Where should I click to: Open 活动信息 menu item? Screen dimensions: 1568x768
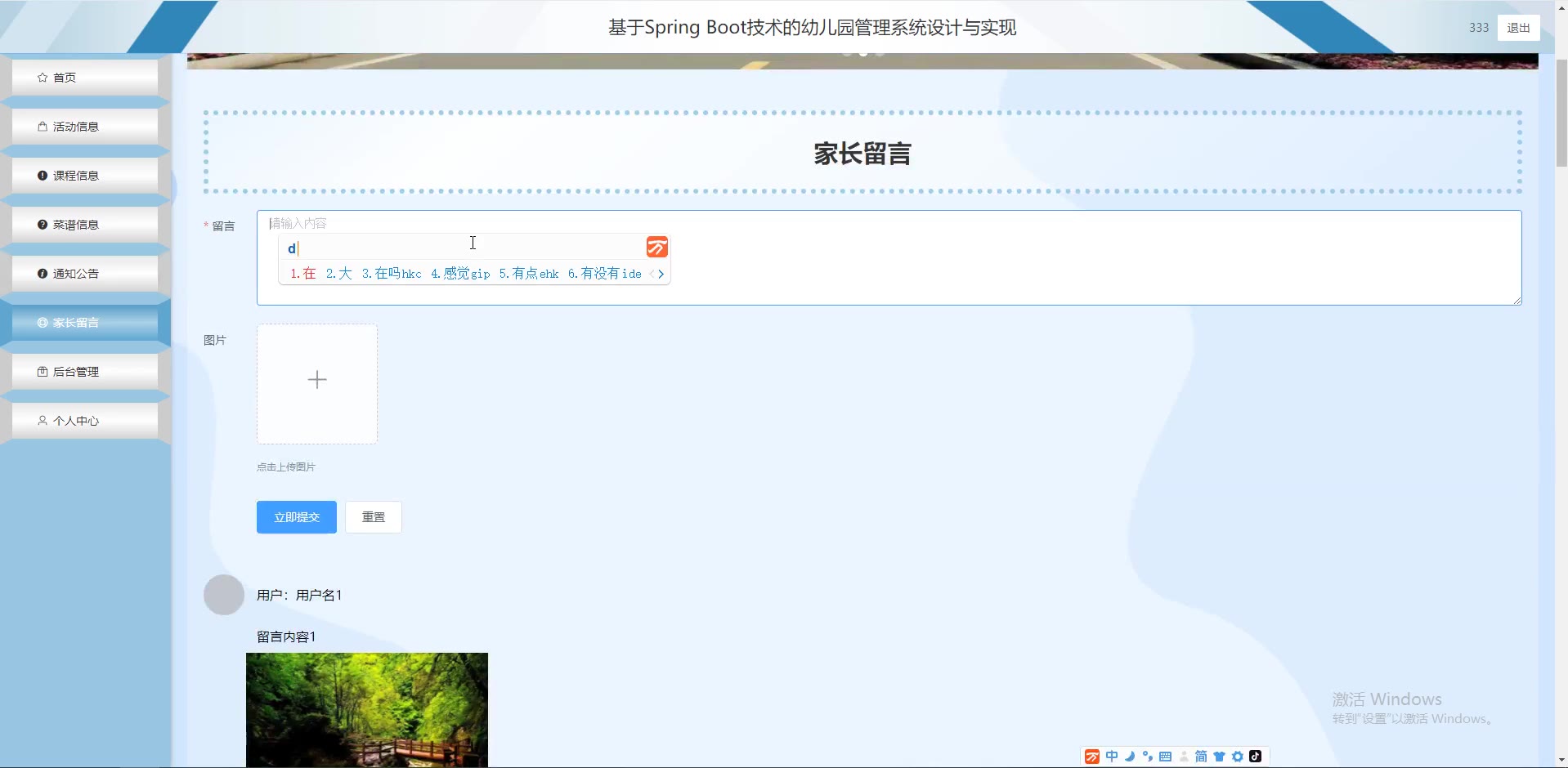click(x=85, y=127)
